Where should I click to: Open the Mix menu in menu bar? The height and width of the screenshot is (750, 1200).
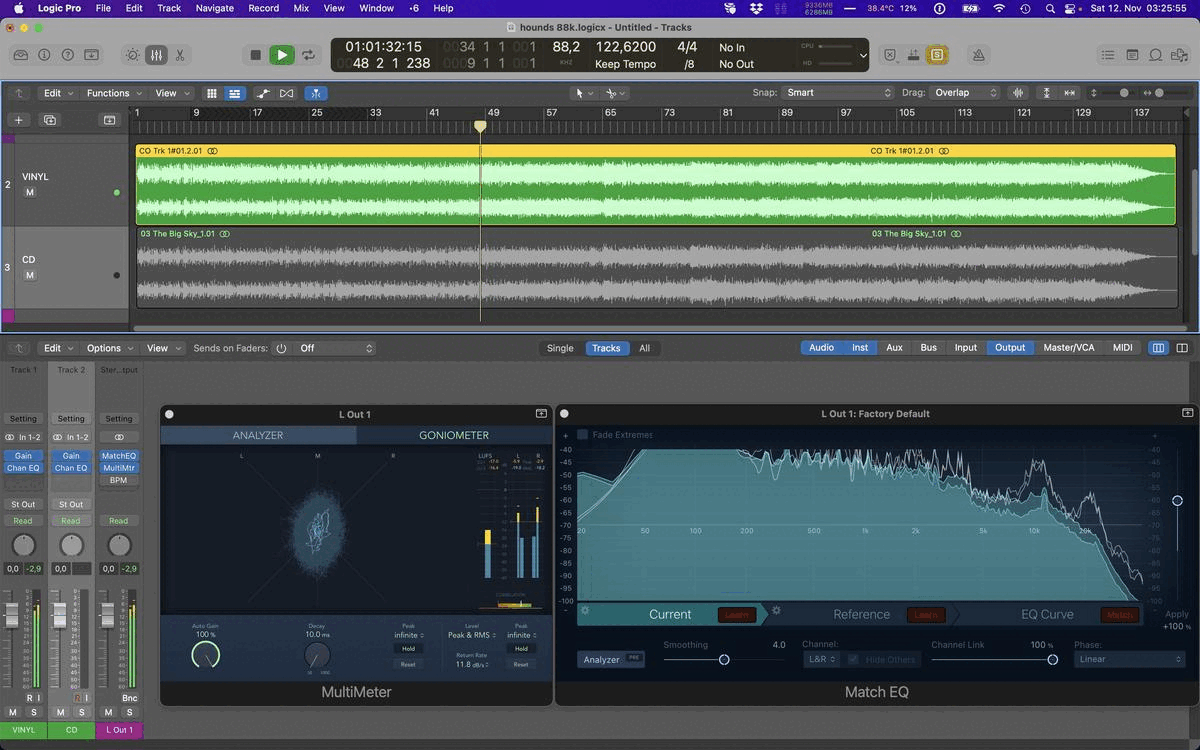pos(301,8)
